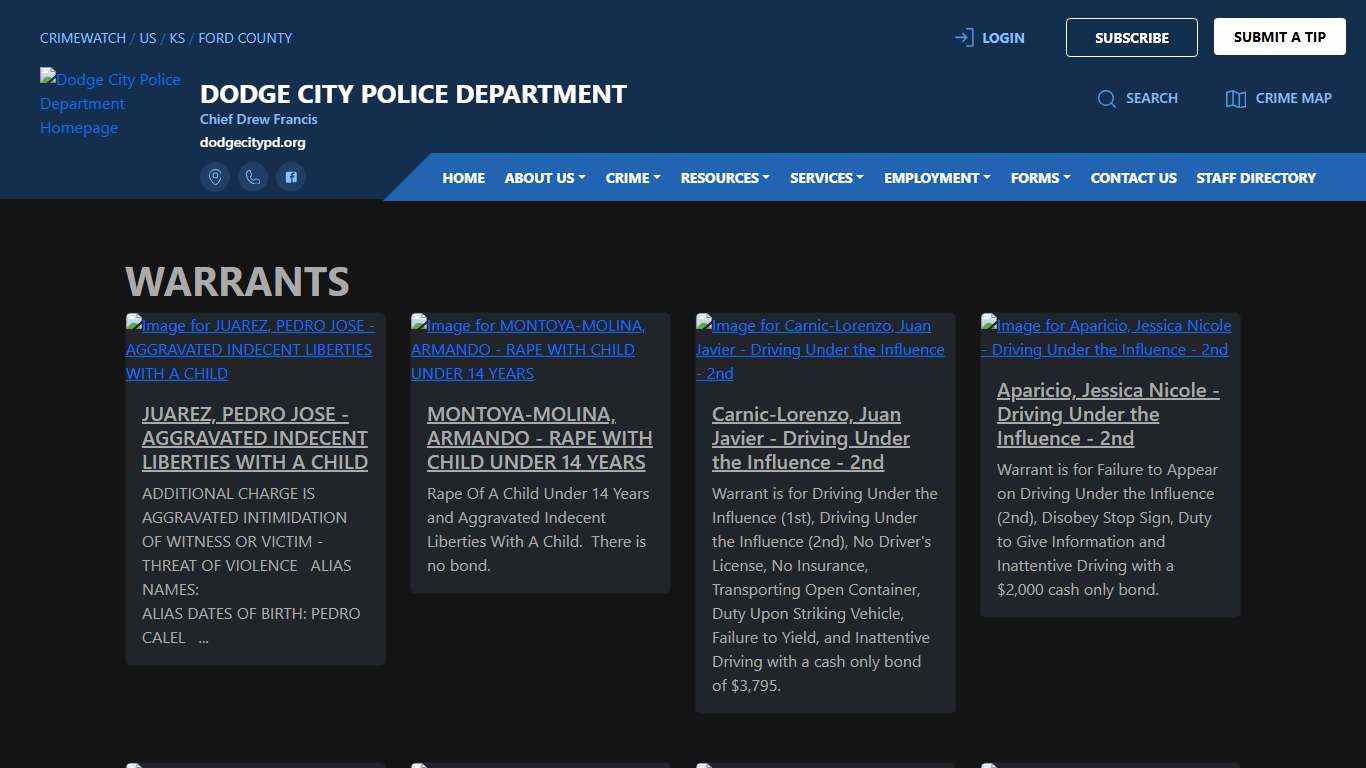Click the SUBSCRIBE button
1366x768 pixels.
pos(1131,37)
